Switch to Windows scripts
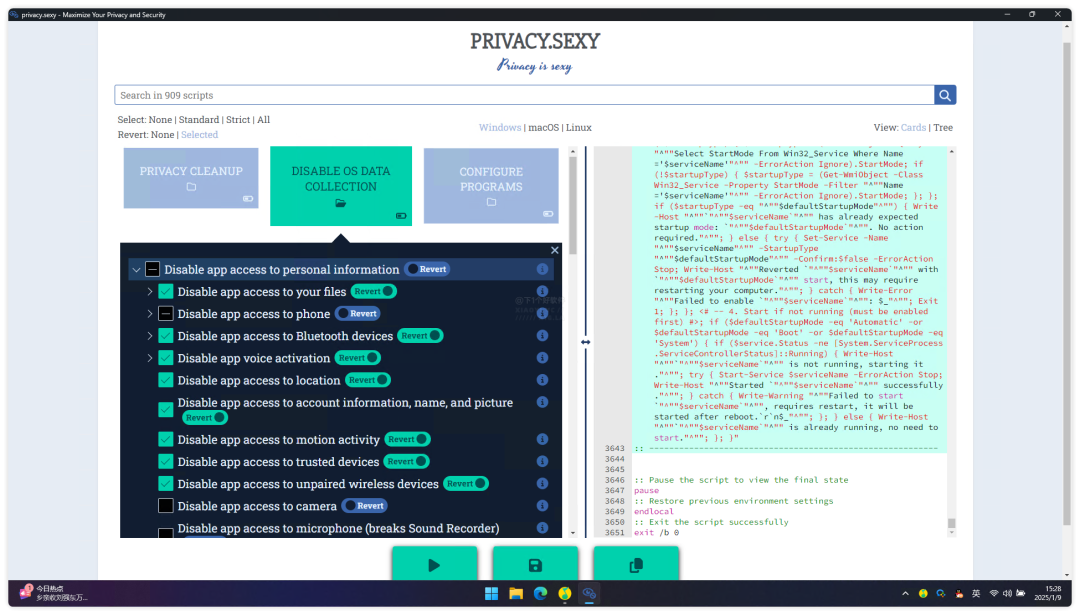 (x=500, y=127)
